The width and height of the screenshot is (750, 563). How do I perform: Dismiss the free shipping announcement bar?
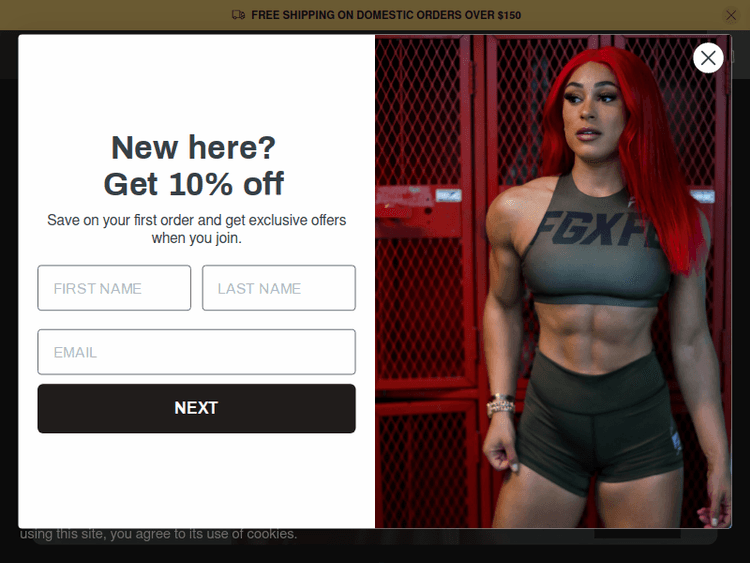click(x=731, y=15)
